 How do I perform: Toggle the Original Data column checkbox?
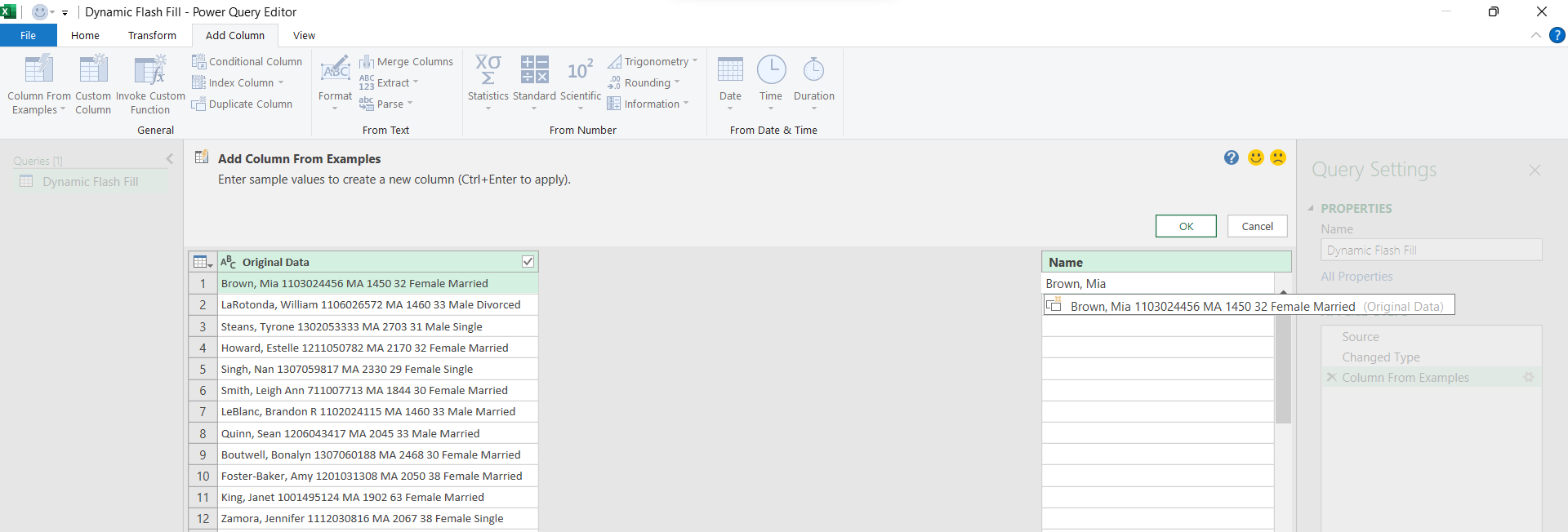(528, 262)
